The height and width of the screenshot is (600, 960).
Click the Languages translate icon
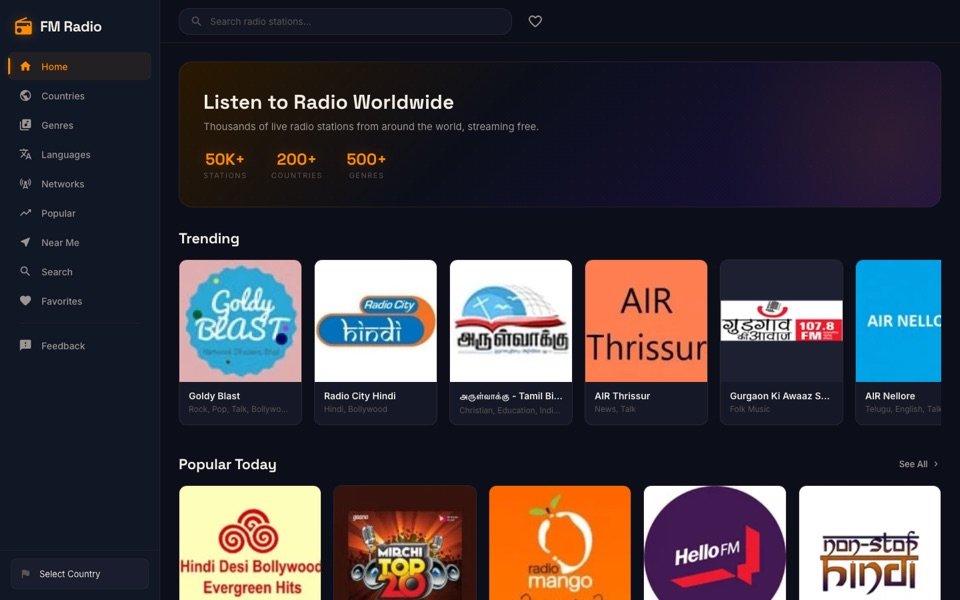(x=25, y=154)
